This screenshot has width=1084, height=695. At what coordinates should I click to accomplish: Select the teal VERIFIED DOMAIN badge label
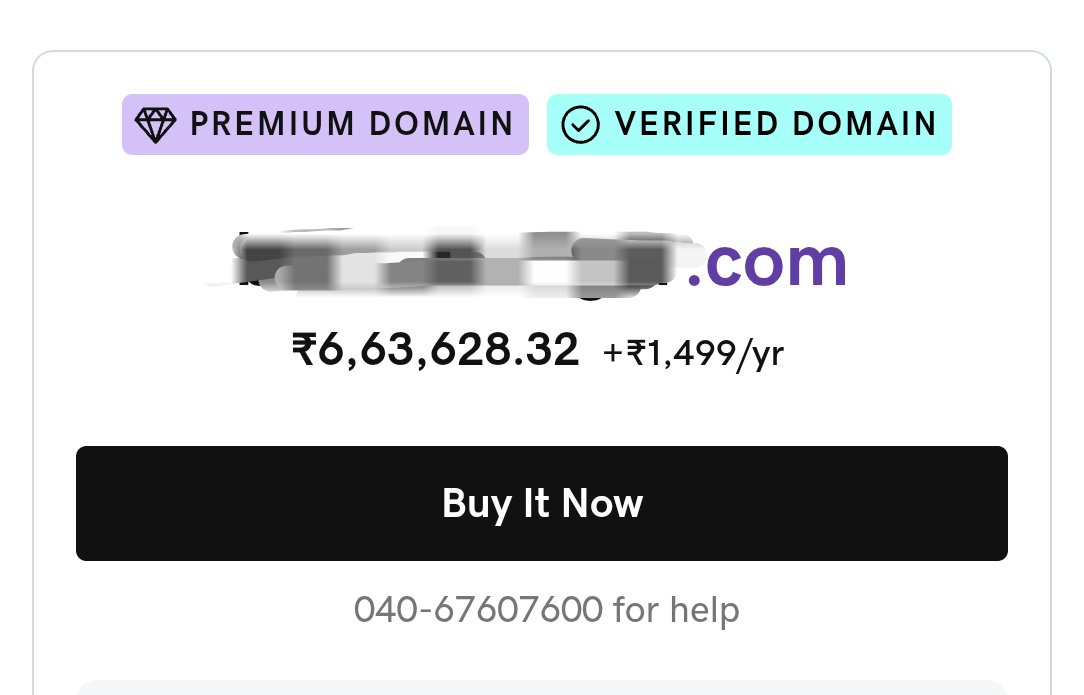click(x=749, y=124)
